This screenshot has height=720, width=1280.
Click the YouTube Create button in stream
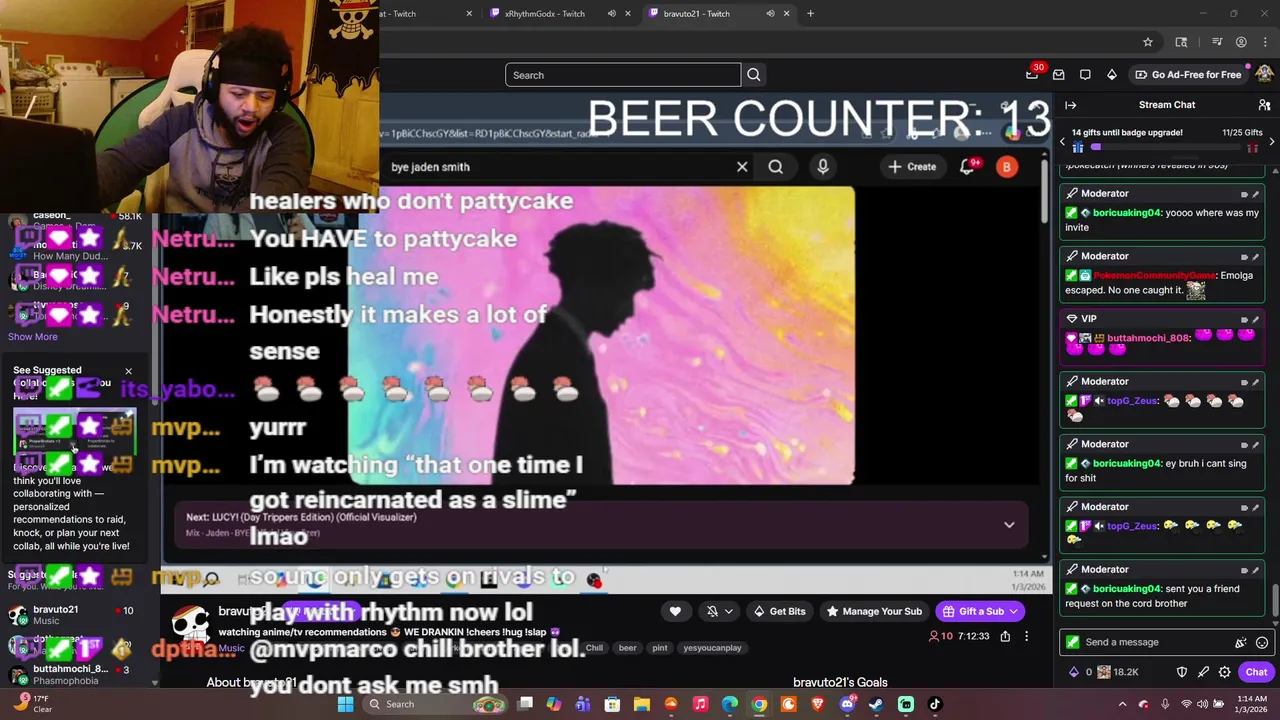pyautogui.click(x=911, y=167)
